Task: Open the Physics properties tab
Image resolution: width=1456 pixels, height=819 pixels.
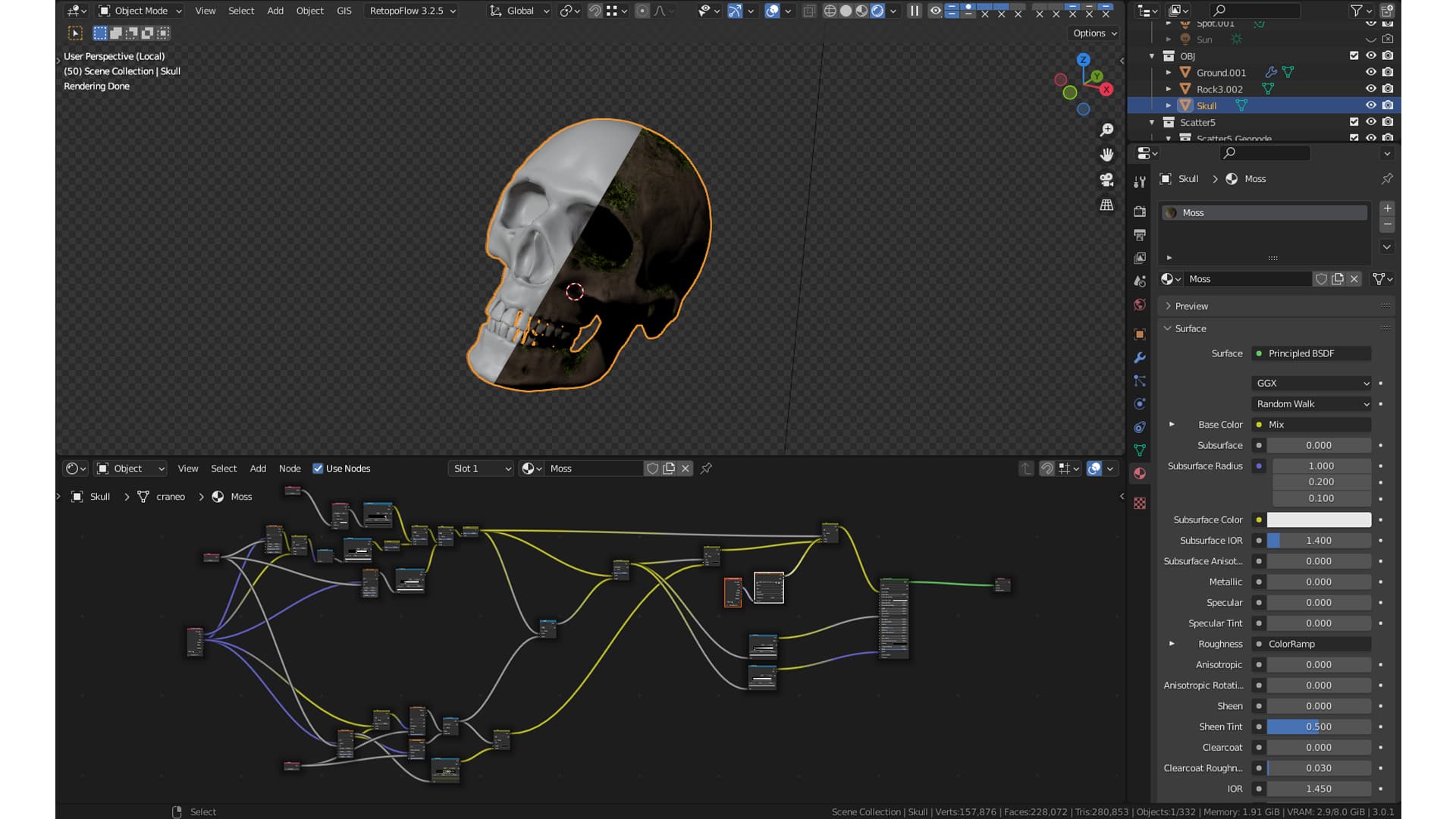Action: 1139,404
